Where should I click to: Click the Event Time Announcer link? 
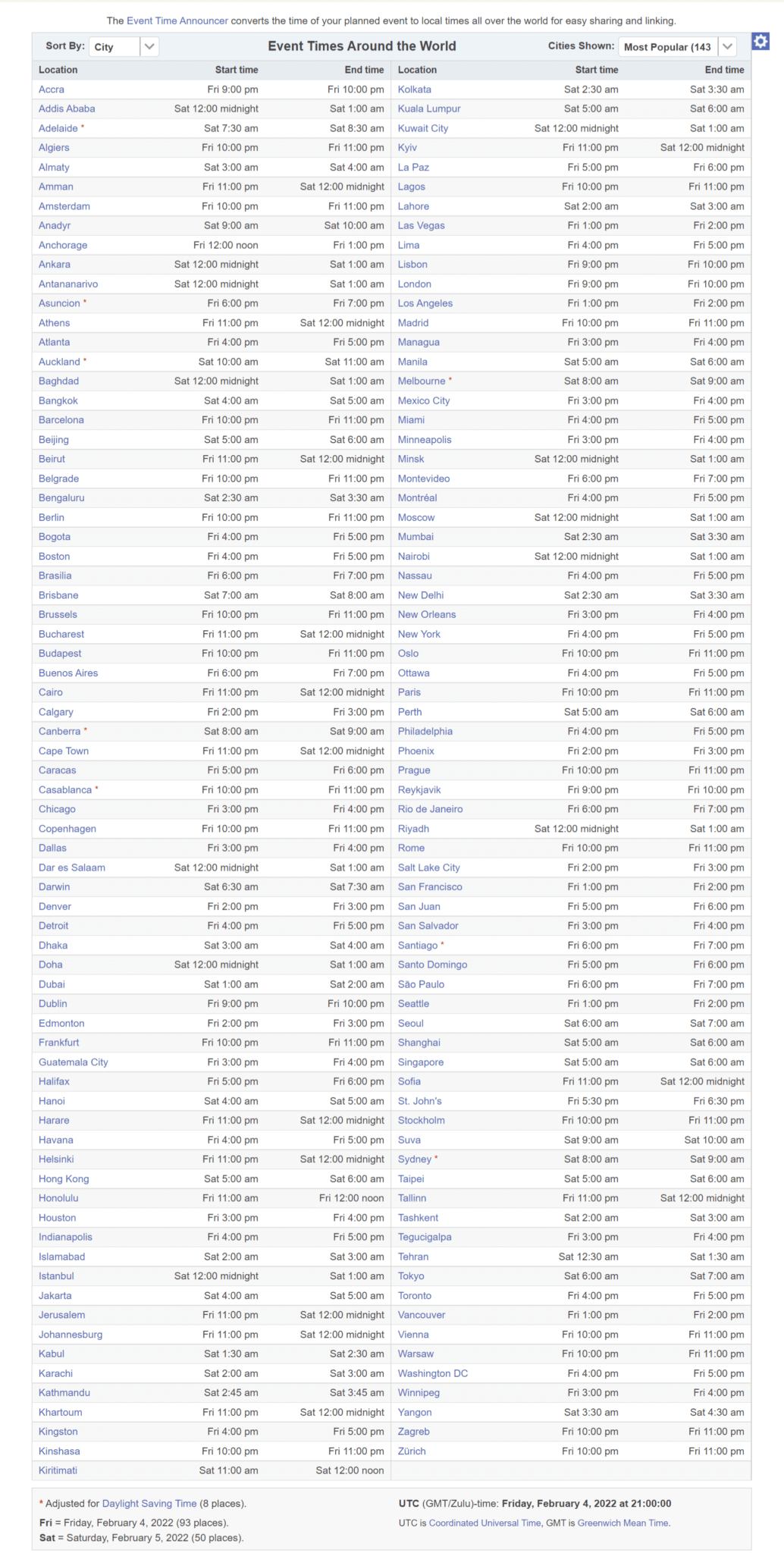point(177,20)
